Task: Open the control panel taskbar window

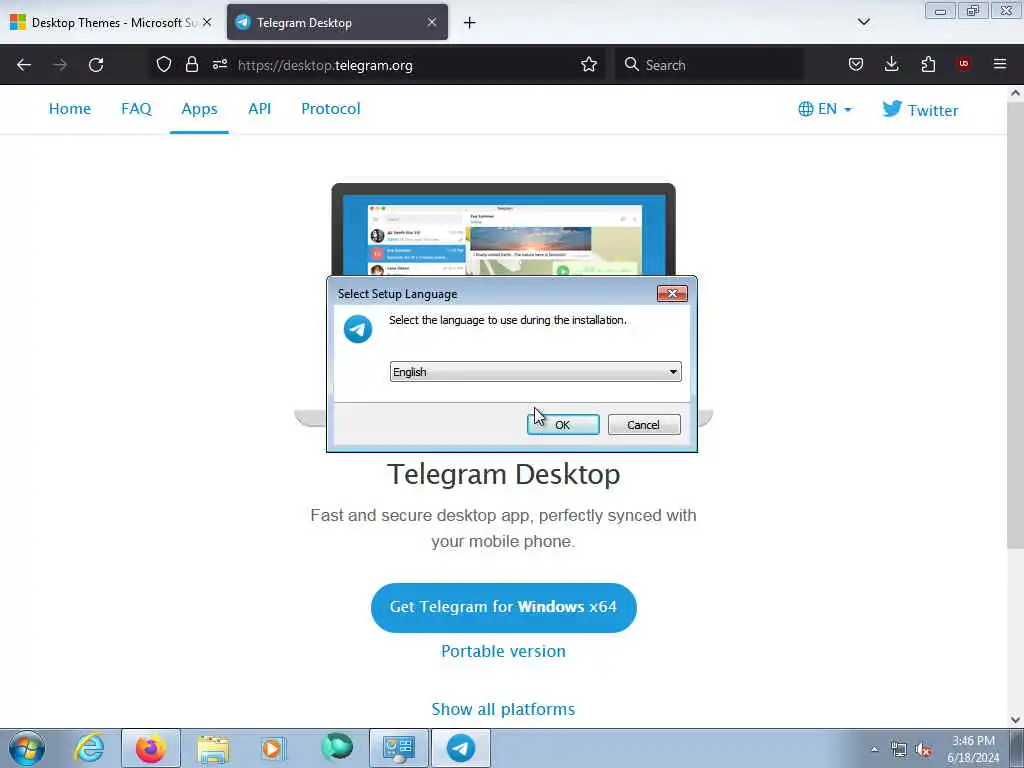Action: click(399, 748)
